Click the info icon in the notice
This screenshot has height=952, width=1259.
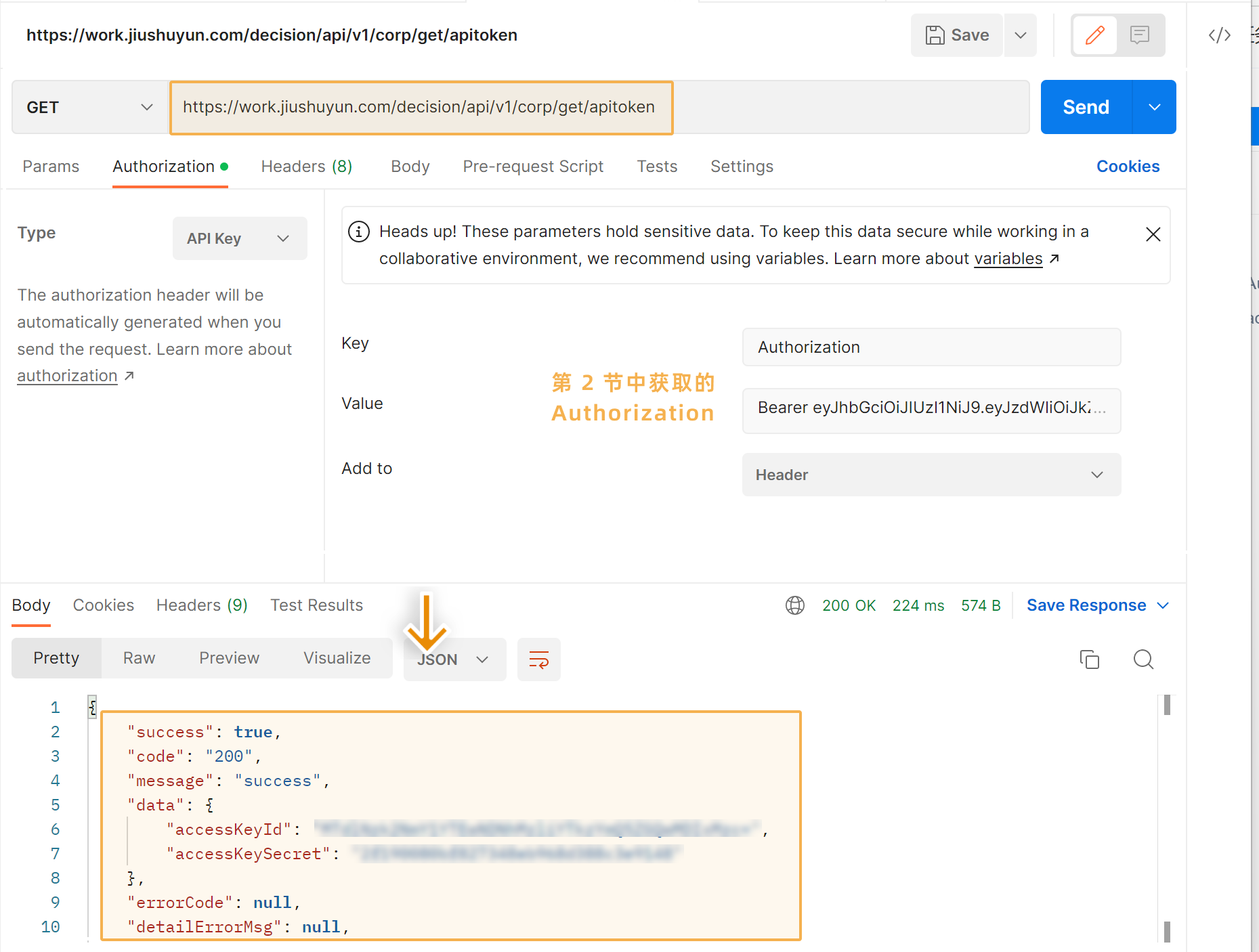click(359, 232)
